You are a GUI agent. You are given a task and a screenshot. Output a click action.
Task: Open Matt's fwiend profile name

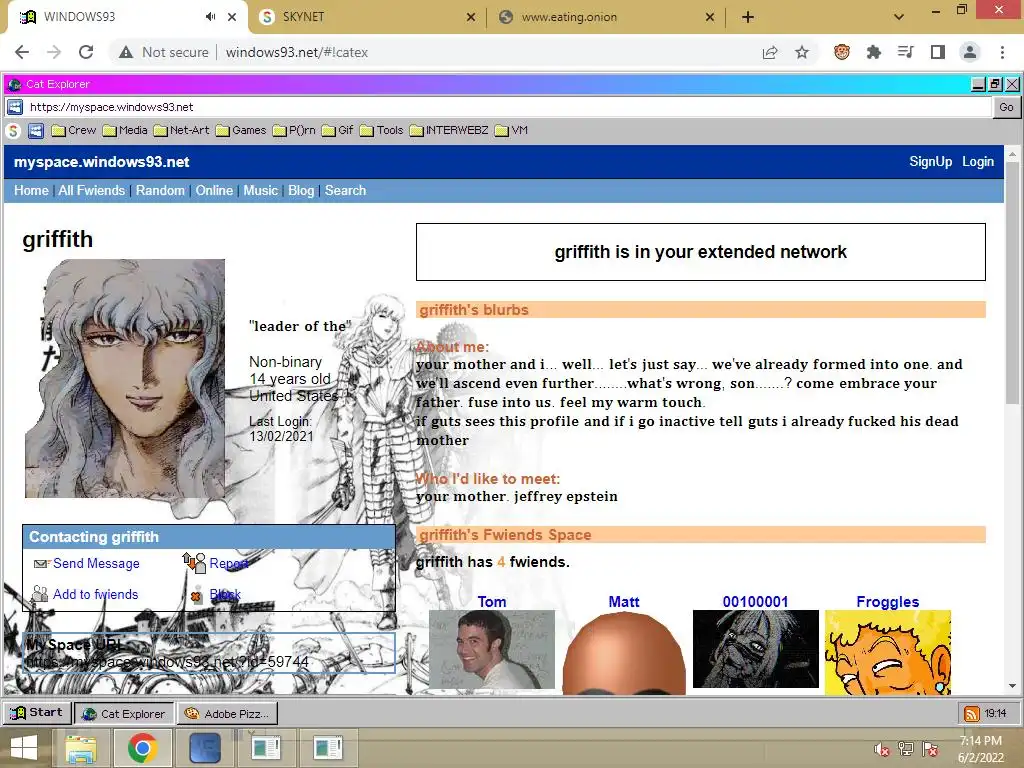[x=624, y=601]
